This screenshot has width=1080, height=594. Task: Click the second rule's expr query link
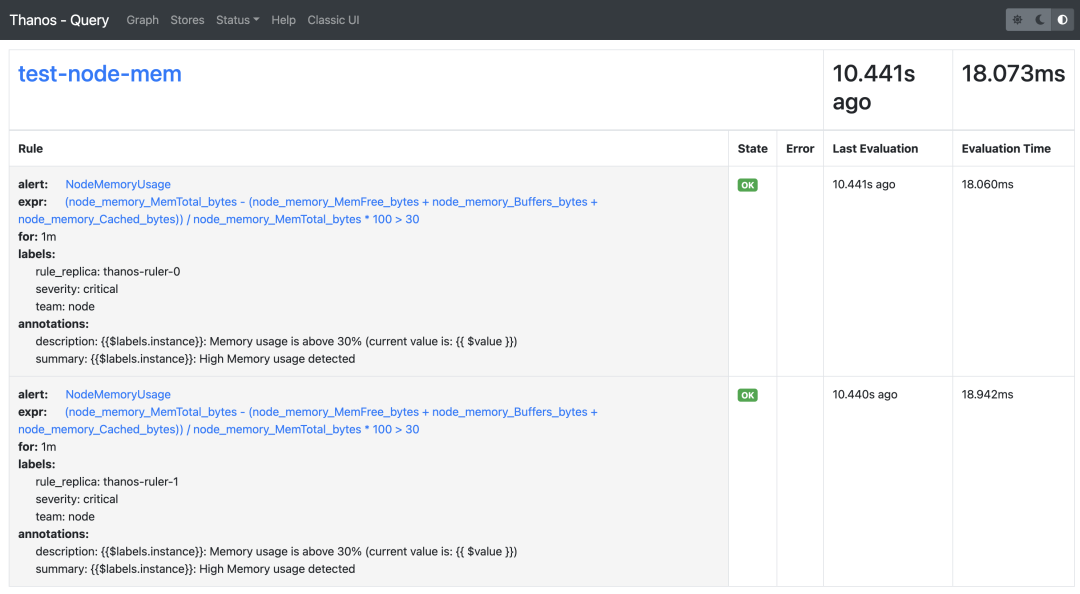[330, 412]
